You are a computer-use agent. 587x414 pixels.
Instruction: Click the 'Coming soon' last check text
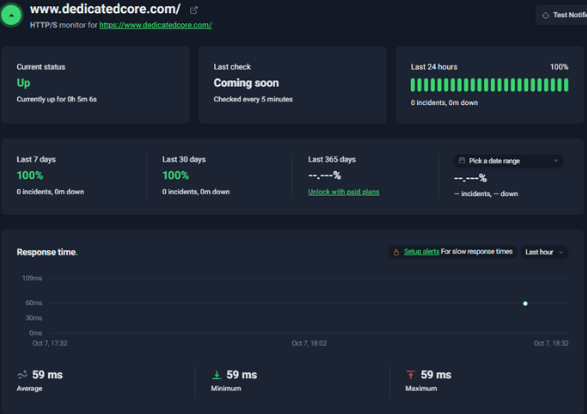(246, 83)
